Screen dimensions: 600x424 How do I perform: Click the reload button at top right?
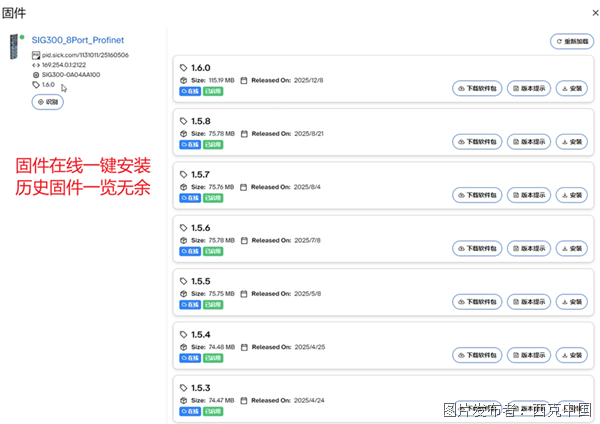point(572,41)
